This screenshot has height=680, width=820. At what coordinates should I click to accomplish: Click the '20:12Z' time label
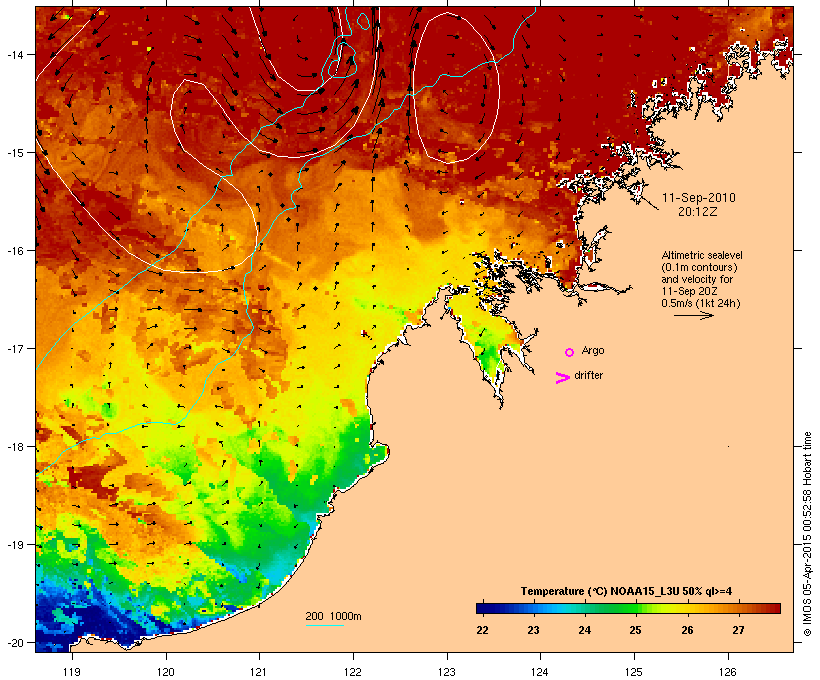pos(698,212)
